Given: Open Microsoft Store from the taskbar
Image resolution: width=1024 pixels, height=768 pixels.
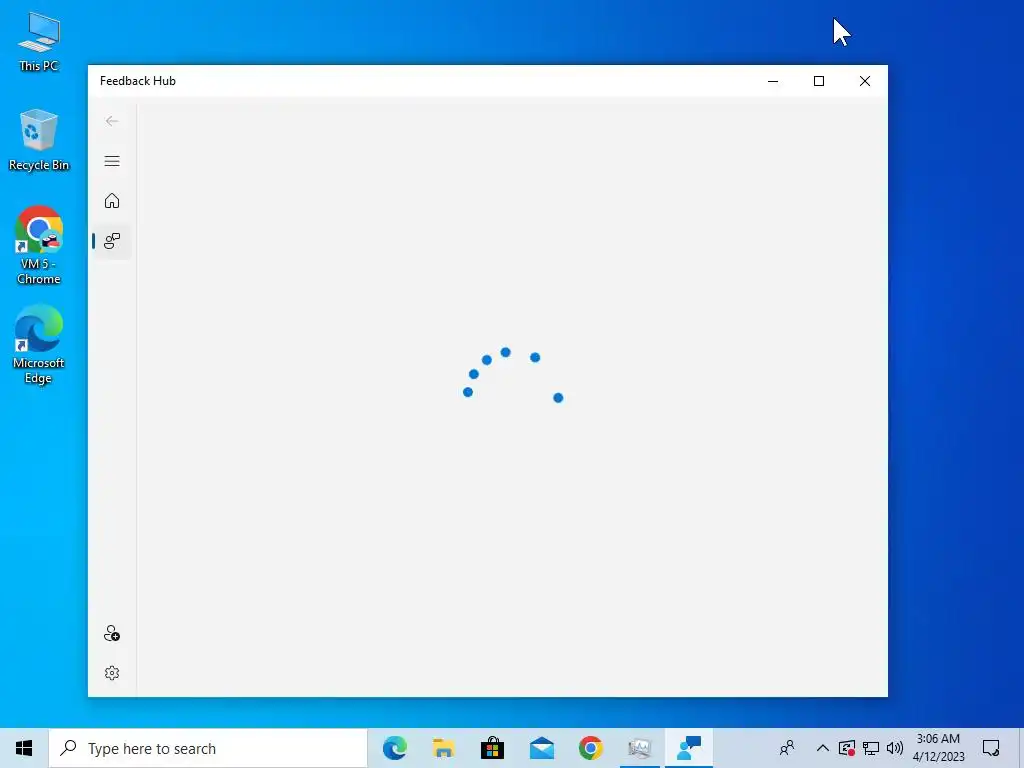Looking at the screenshot, I should click(x=492, y=748).
